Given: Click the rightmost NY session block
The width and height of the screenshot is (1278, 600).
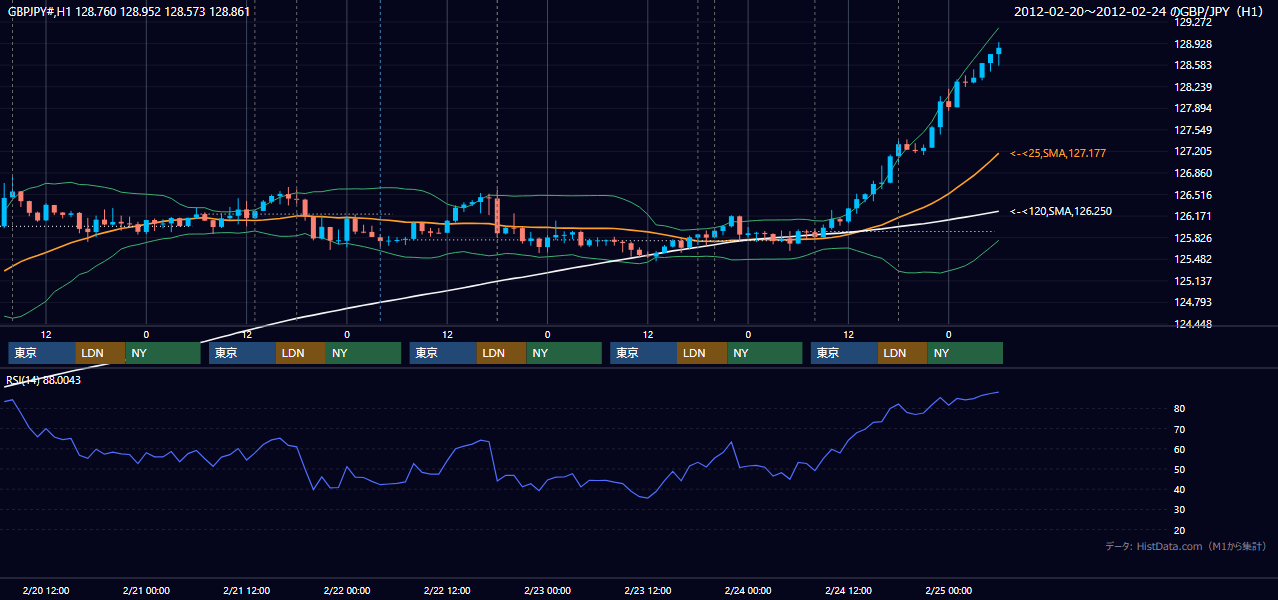Looking at the screenshot, I should [964, 353].
